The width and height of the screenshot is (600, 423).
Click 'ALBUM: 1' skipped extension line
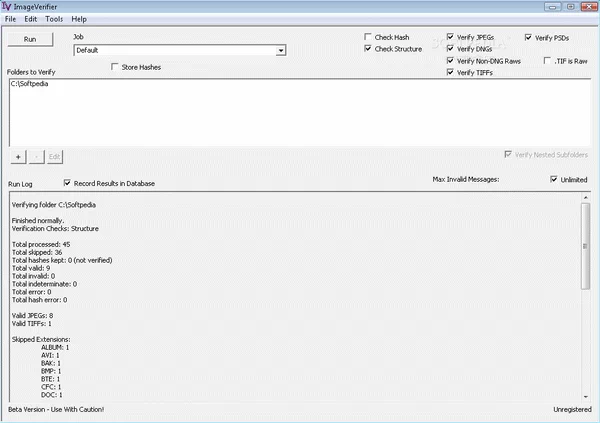point(55,347)
